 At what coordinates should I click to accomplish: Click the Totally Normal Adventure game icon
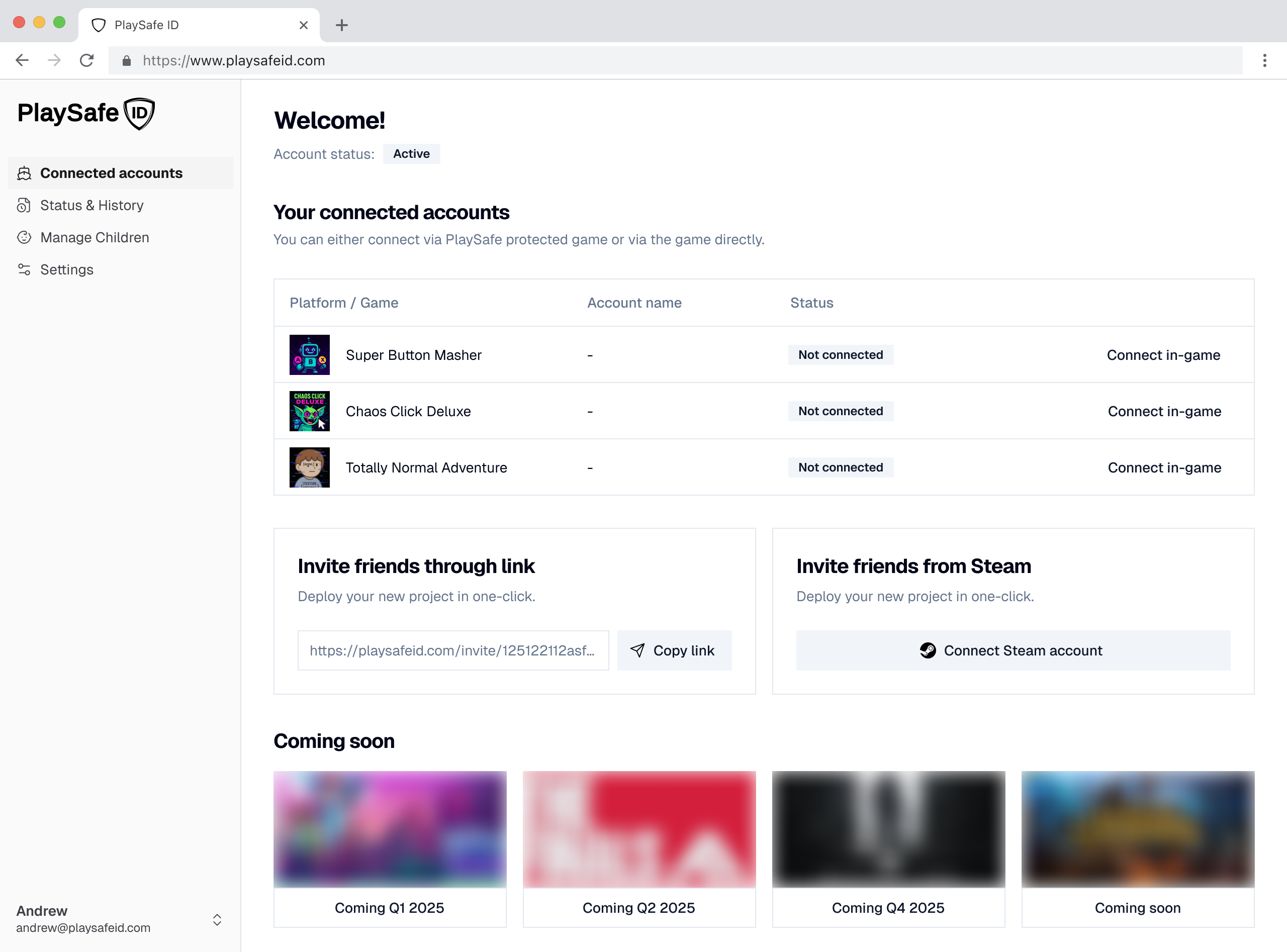pos(310,467)
